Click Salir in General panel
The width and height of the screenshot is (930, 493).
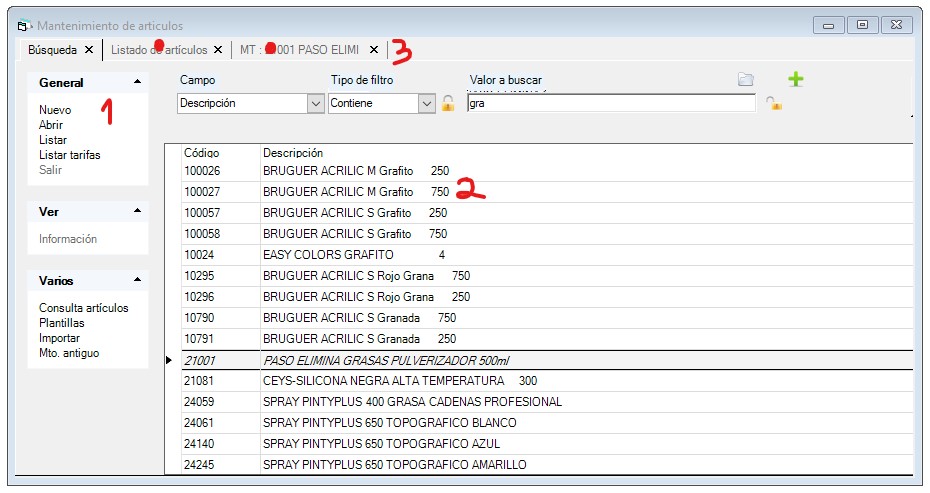(50, 170)
